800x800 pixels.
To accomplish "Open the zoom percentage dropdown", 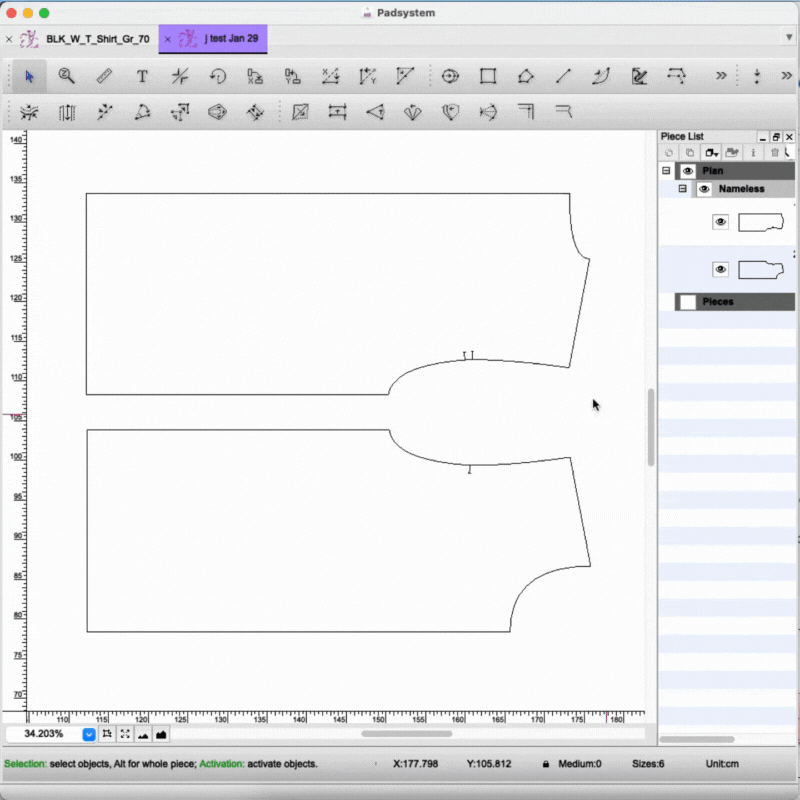I will point(89,735).
